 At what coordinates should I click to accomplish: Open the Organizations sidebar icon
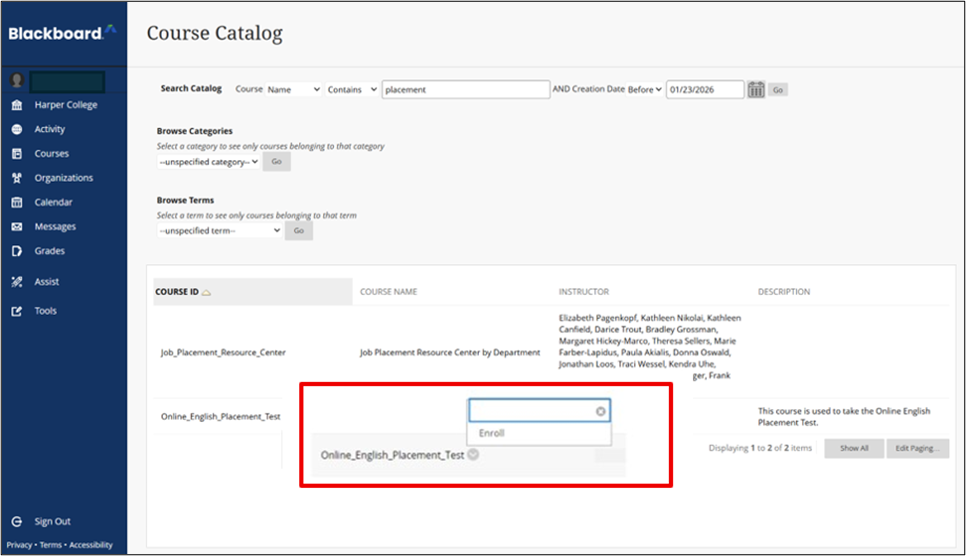coord(16,178)
